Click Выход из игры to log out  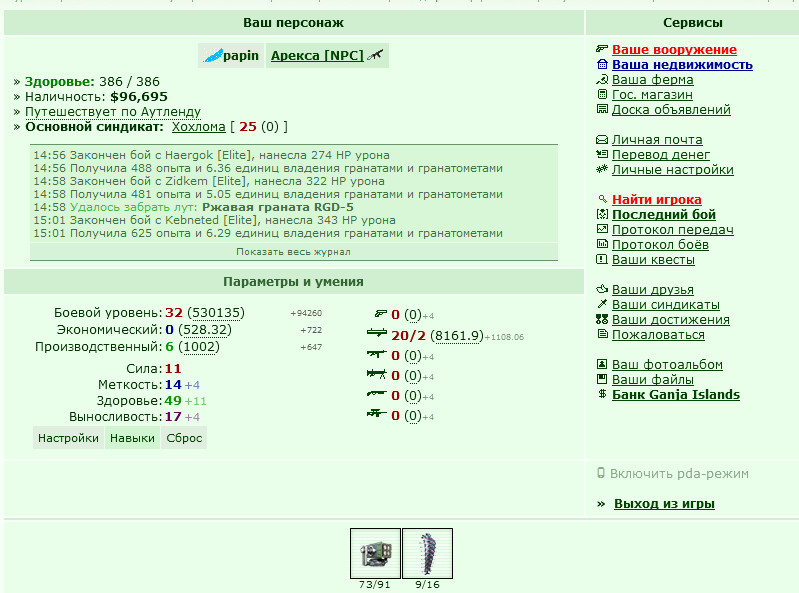[x=664, y=503]
